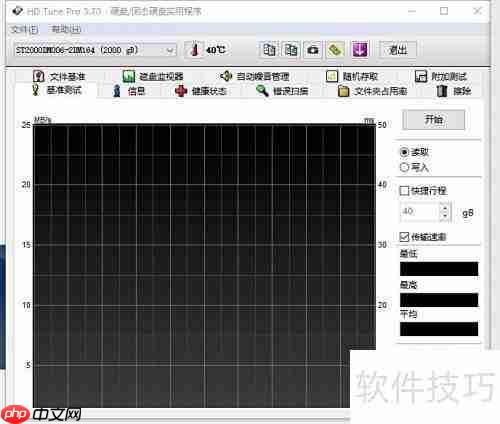Decrease short stroke size with down arrow
The image size is (500, 424).
pos(445,216)
